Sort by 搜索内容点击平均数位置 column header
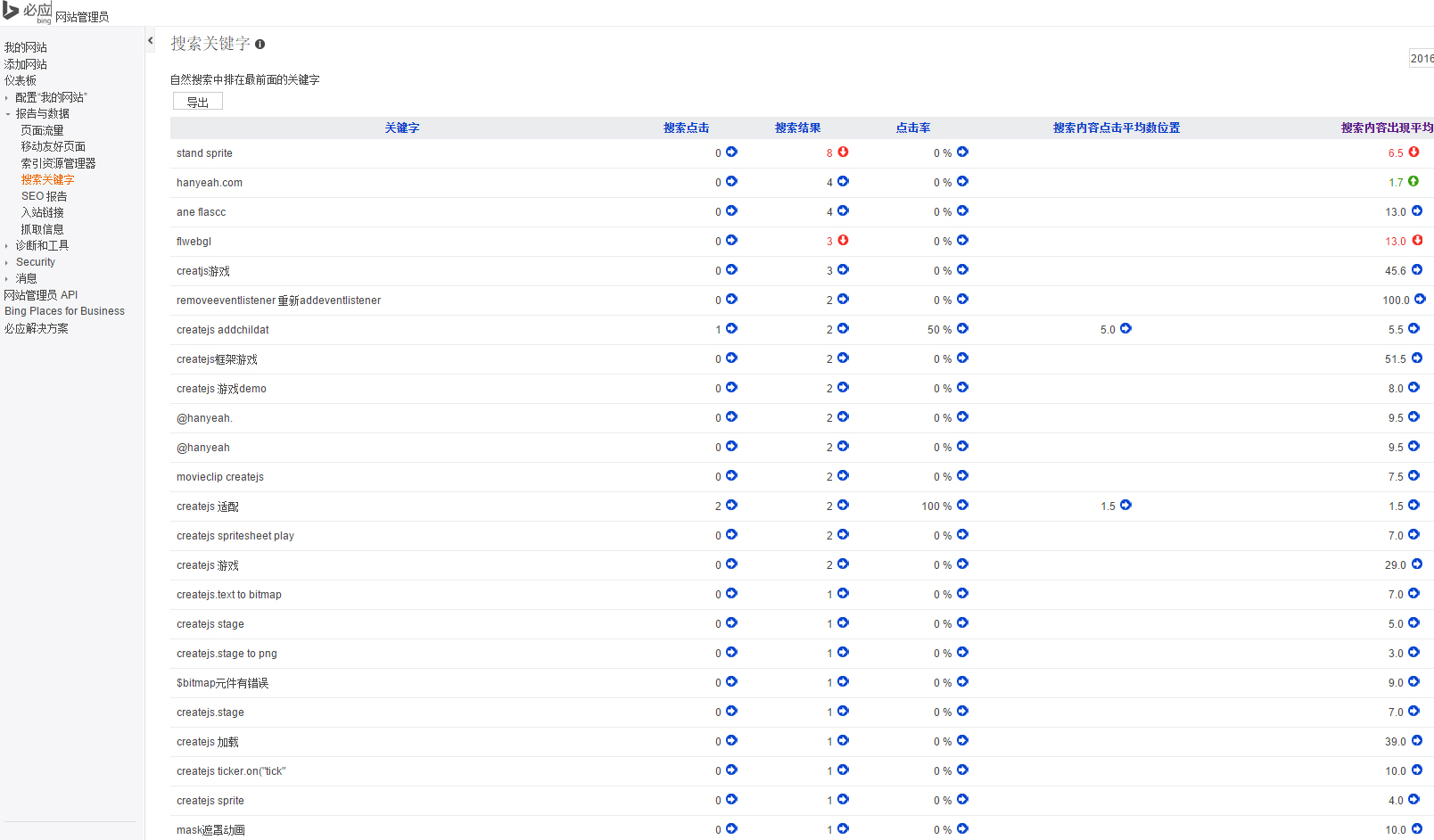The height and width of the screenshot is (840, 1434). click(1117, 128)
